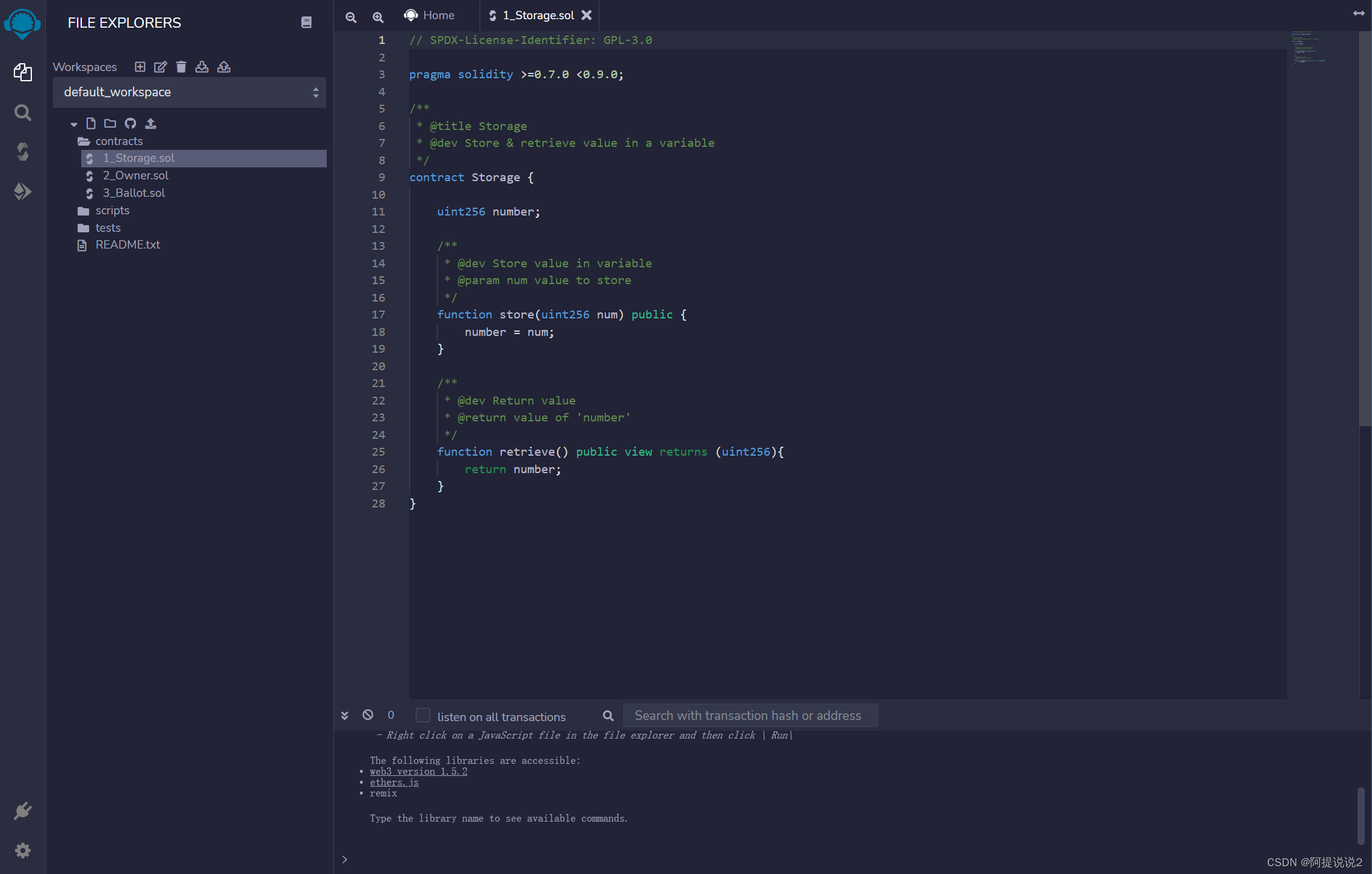Click transaction hash search field
Image resolution: width=1372 pixels, height=874 pixels.
(750, 715)
